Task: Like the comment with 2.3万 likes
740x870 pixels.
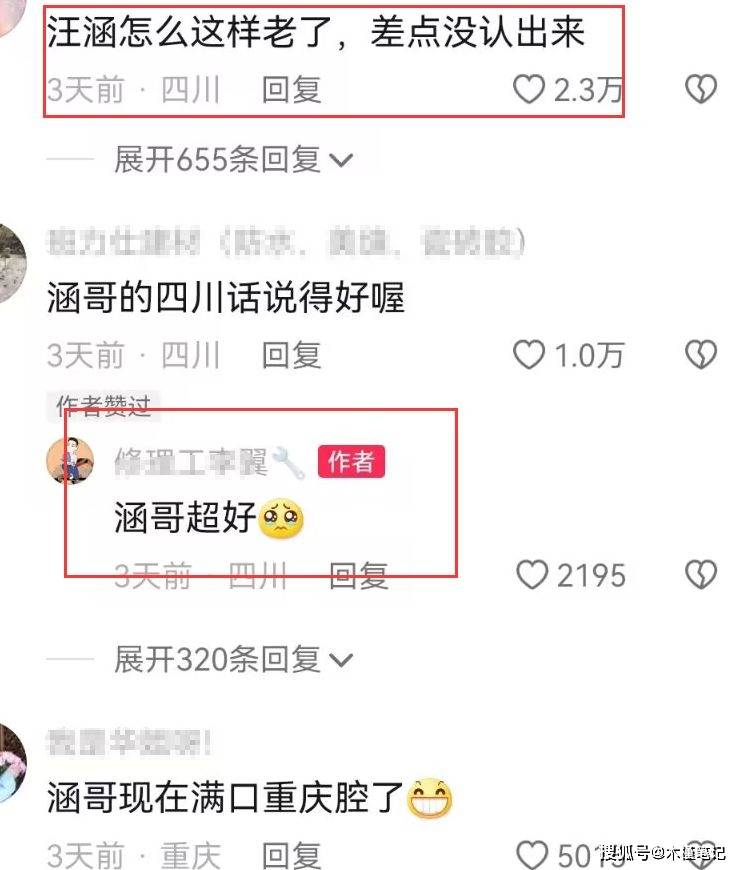Action: 528,89
